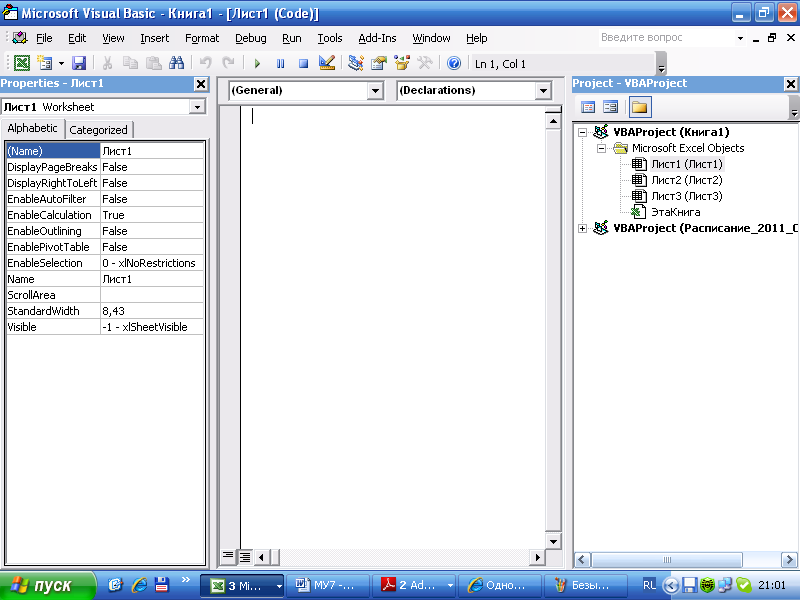Select the Alphabetic tab
Viewport: 800px width, 600px height.
click(33, 128)
